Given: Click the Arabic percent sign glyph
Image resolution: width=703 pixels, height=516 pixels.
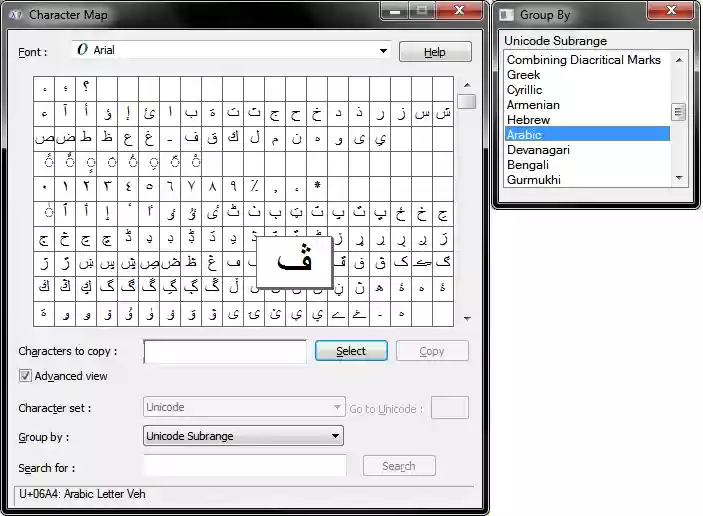Looking at the screenshot, I should [254, 187].
